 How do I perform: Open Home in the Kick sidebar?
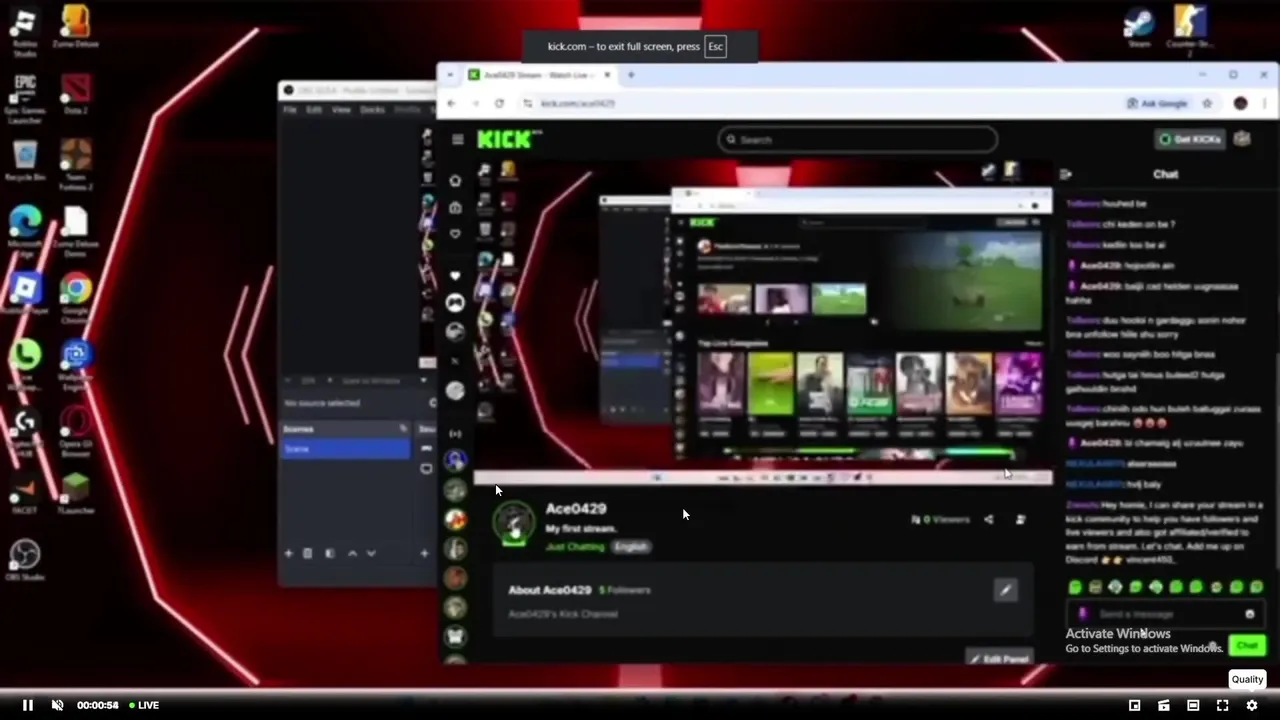[x=456, y=181]
